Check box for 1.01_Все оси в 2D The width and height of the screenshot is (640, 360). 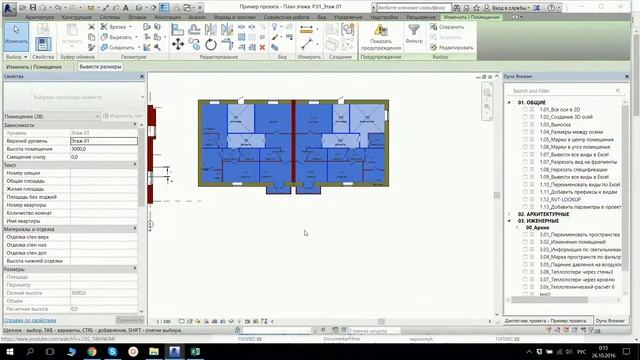(525, 109)
